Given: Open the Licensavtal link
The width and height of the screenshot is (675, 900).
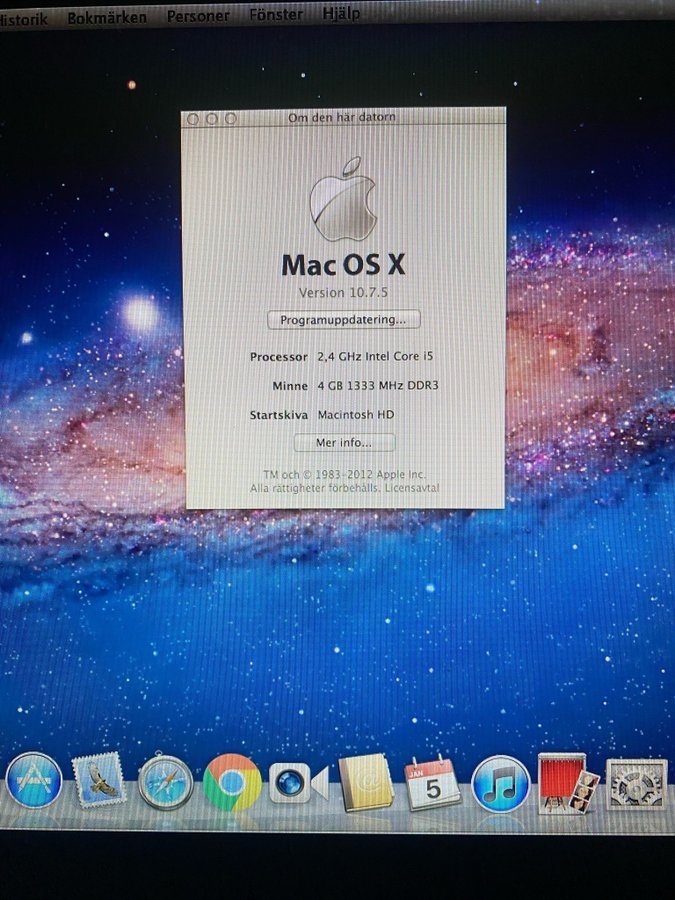Looking at the screenshot, I should point(415,488).
